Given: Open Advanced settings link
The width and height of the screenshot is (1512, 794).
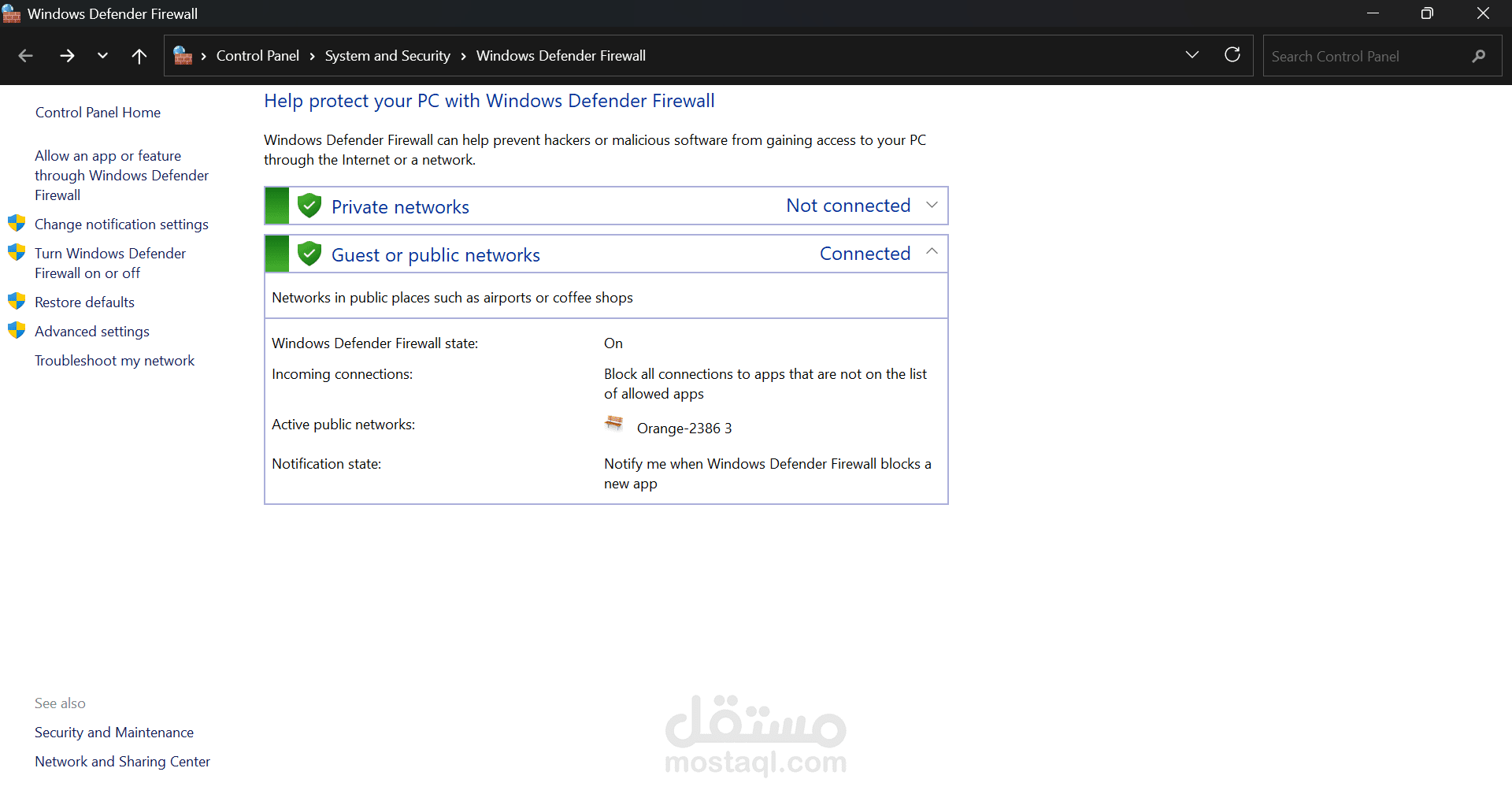Looking at the screenshot, I should (92, 332).
